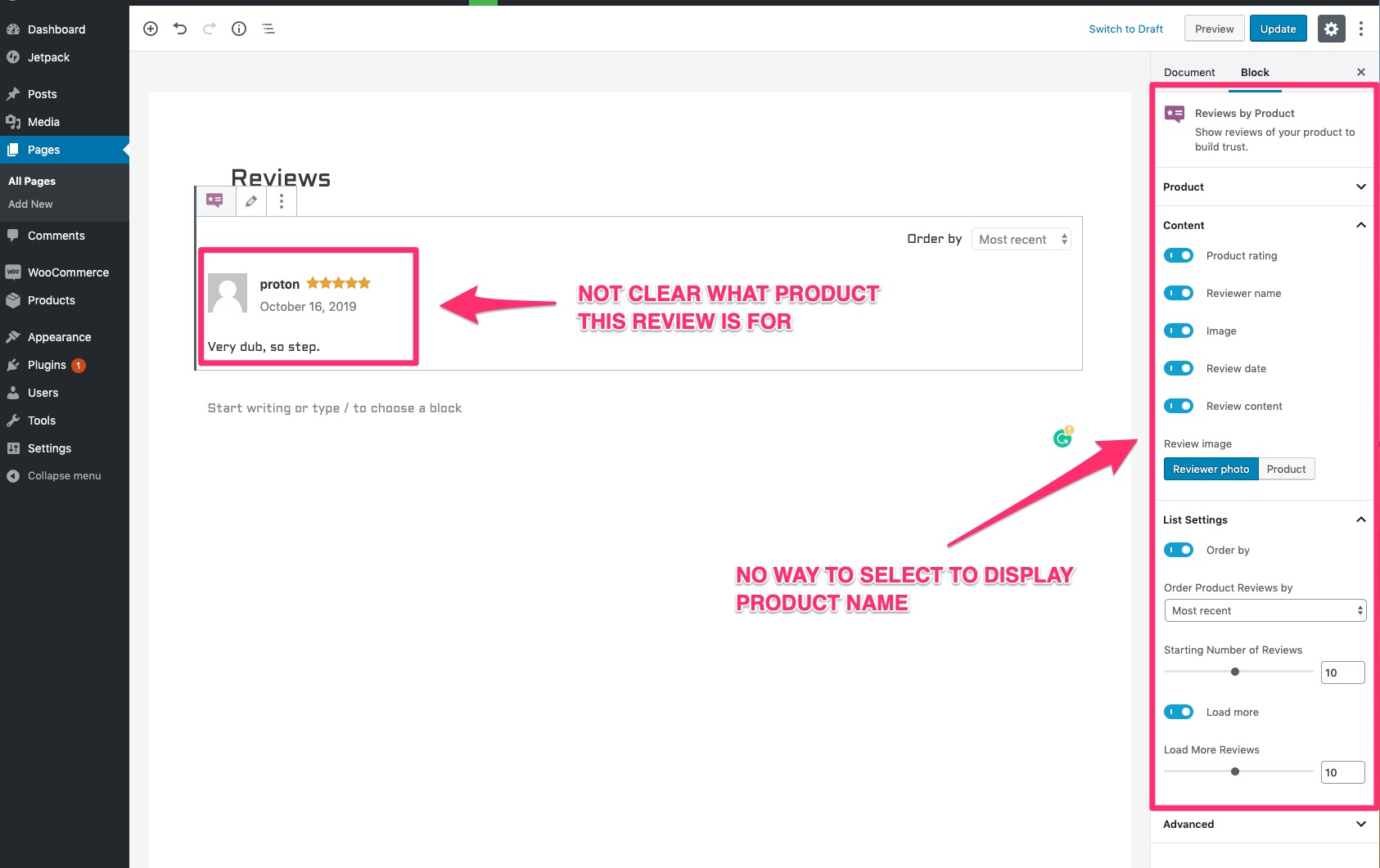Open the WooCommerce menu in the sidebar
The image size is (1380, 868).
click(67, 272)
